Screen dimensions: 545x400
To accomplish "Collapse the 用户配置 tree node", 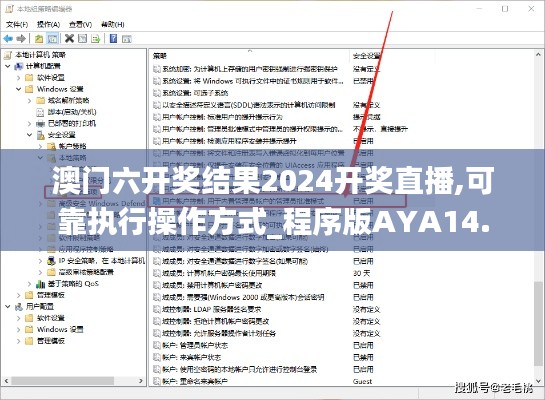I will point(8,307).
